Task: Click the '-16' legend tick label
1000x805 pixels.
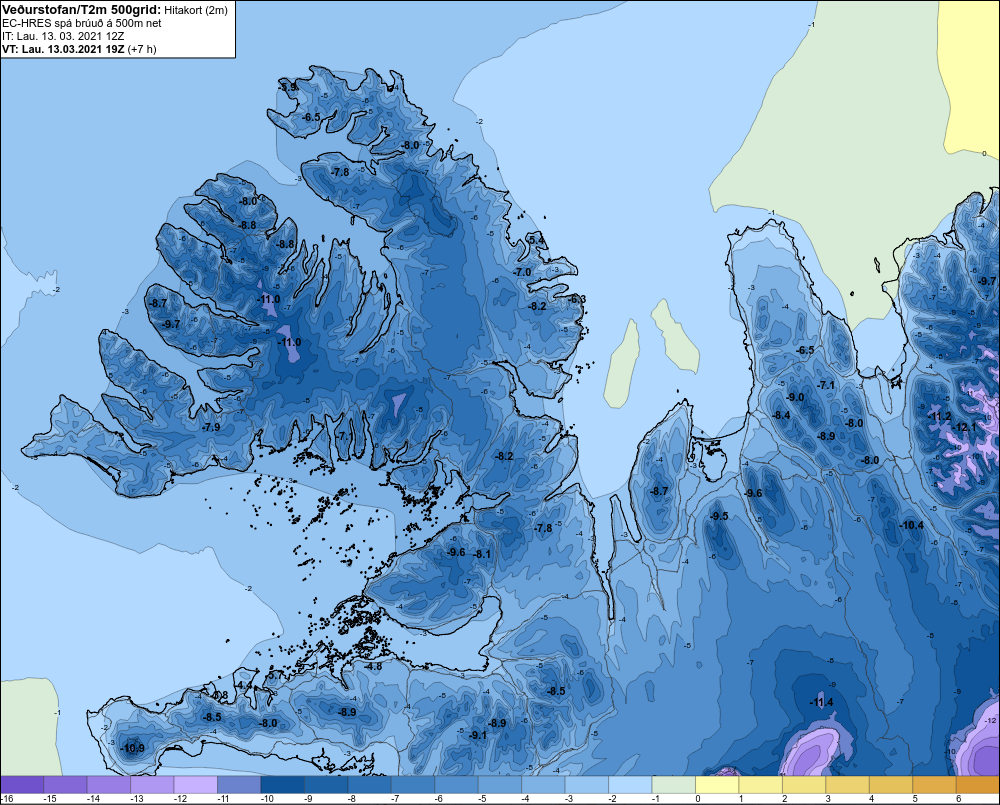Action: coord(7,799)
